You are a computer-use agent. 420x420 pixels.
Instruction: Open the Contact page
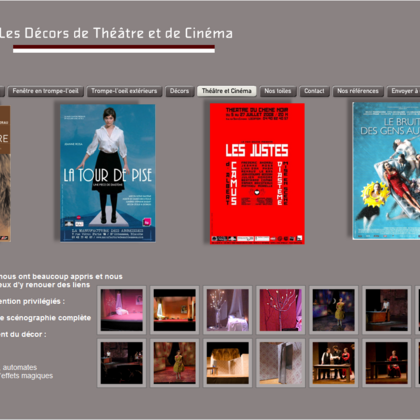point(314,91)
